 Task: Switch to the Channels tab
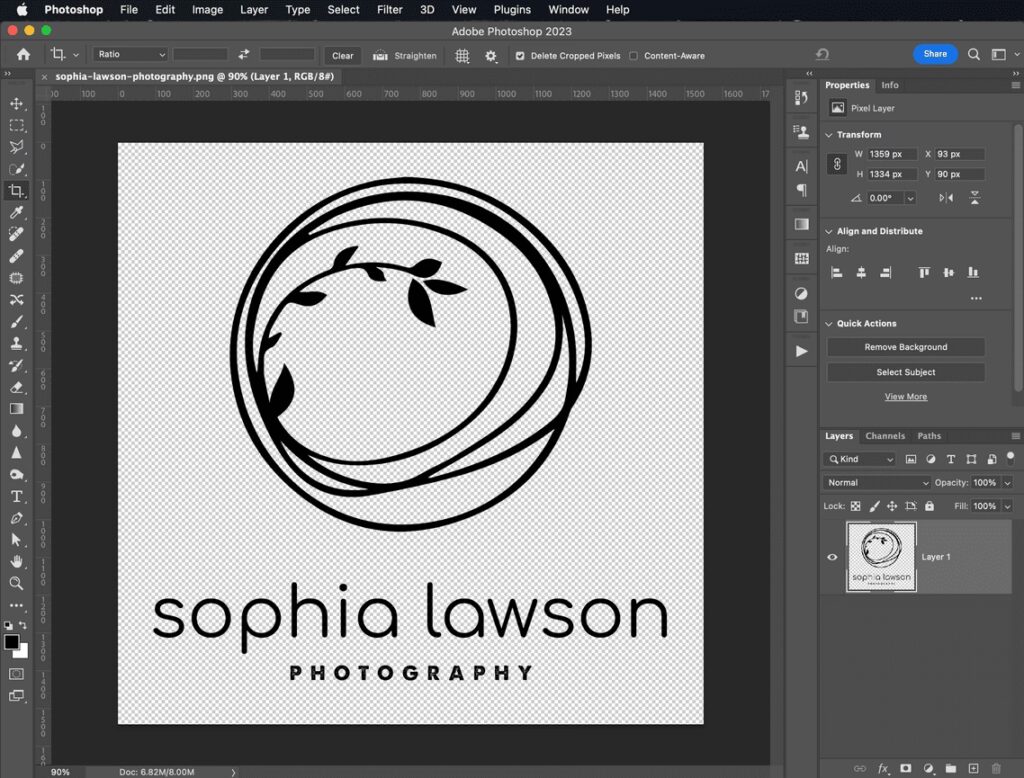(x=885, y=436)
